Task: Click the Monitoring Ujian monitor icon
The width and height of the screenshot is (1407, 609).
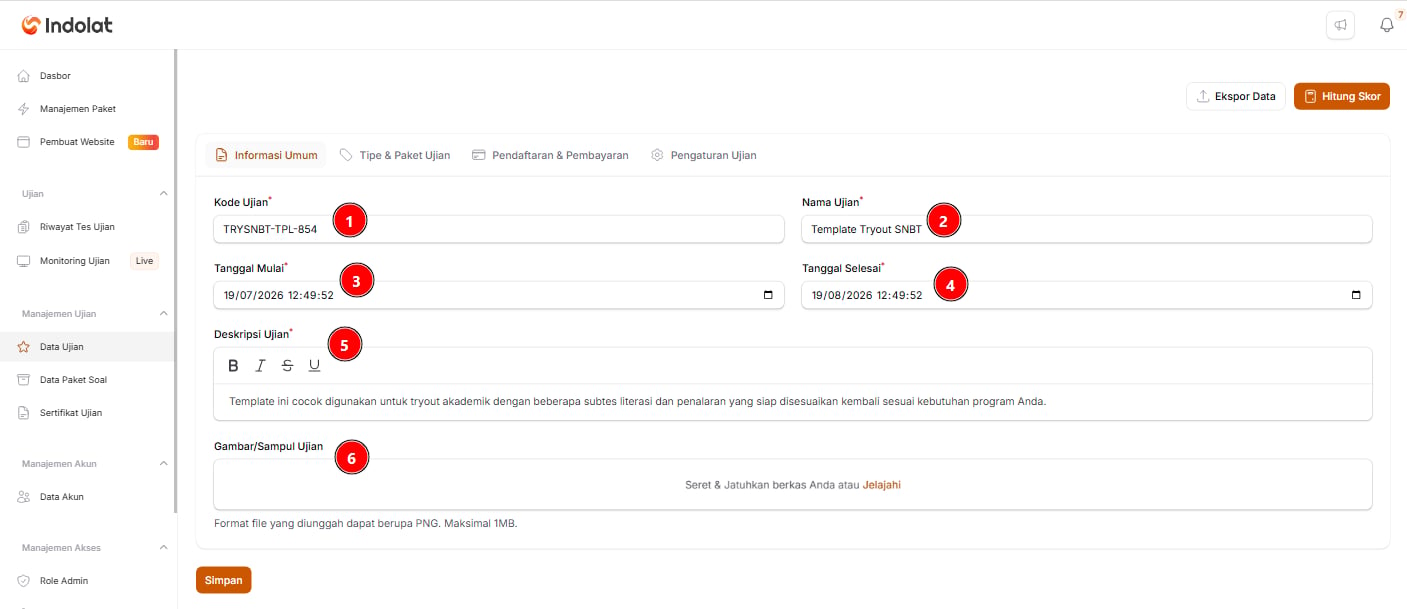Action: (24, 261)
